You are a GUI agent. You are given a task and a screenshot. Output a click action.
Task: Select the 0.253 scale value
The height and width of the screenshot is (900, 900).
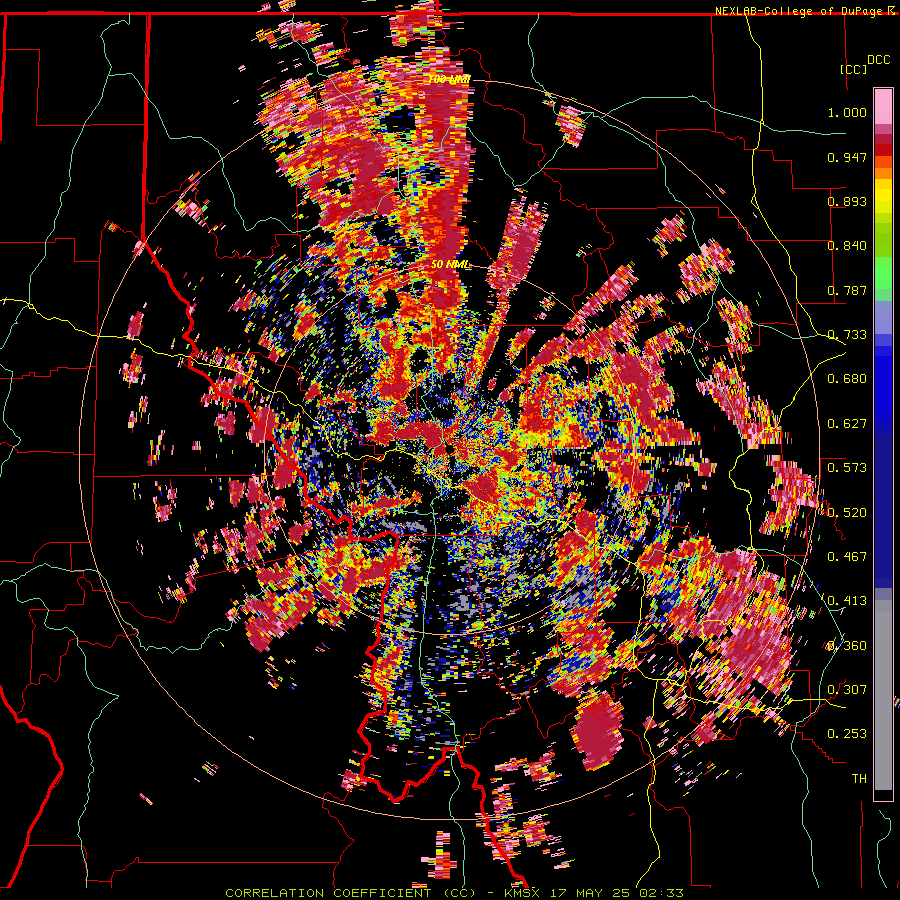[x=847, y=734]
